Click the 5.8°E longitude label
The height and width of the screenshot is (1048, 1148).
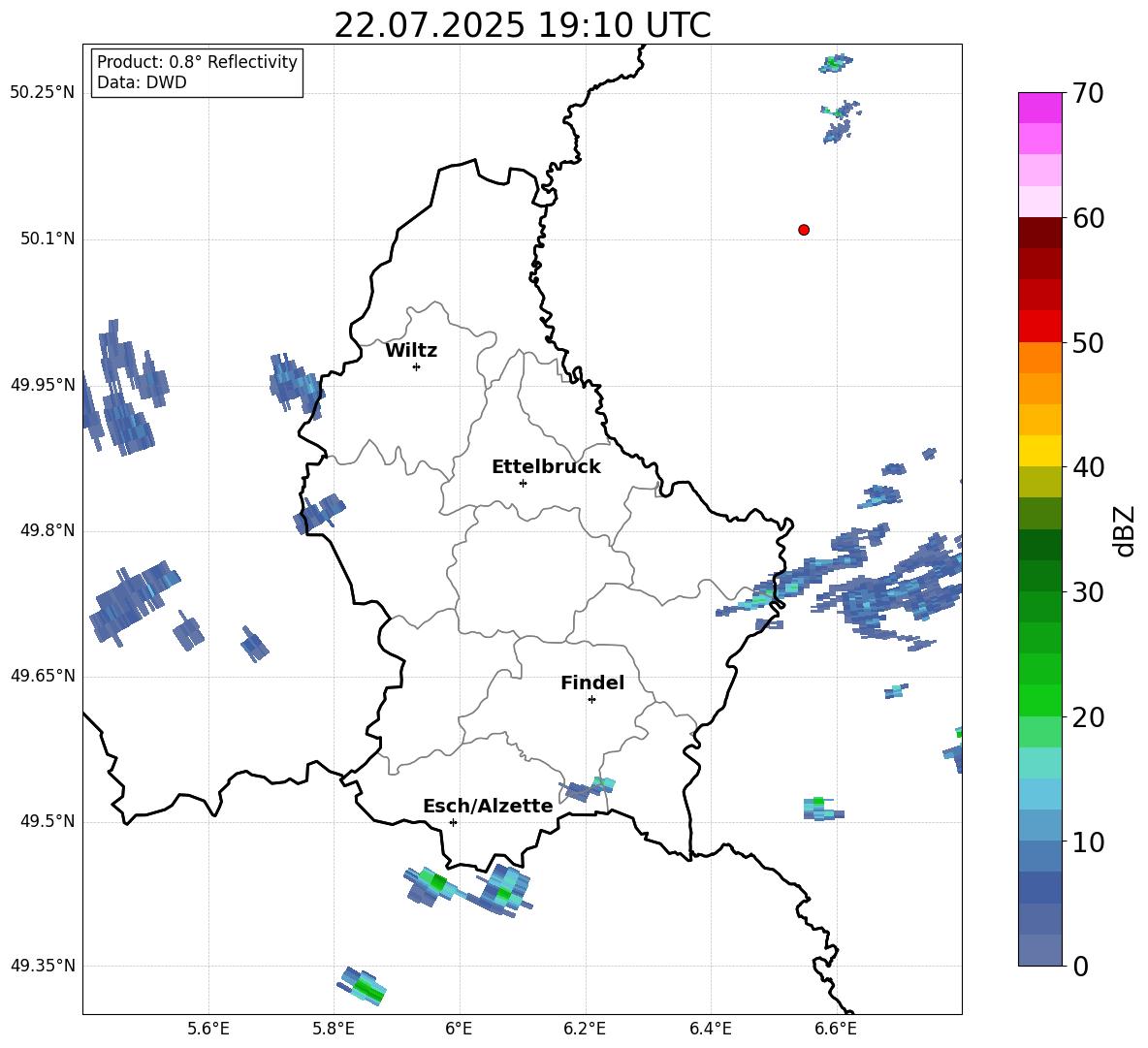334,1029
